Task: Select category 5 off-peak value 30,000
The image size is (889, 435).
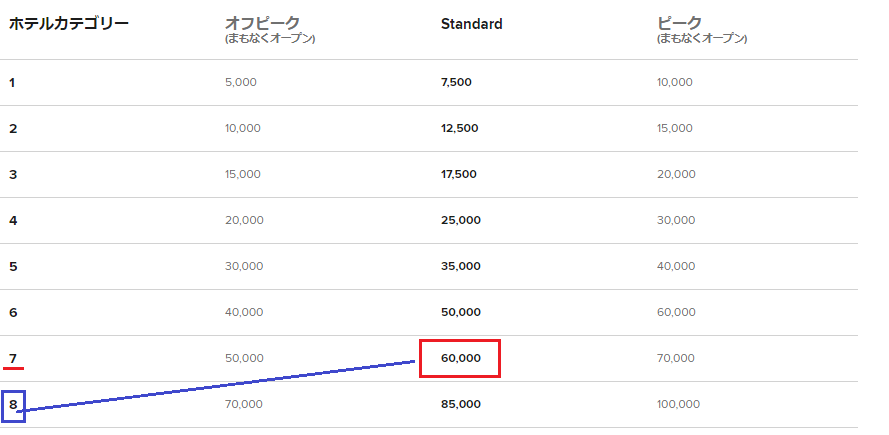Action: point(244,267)
